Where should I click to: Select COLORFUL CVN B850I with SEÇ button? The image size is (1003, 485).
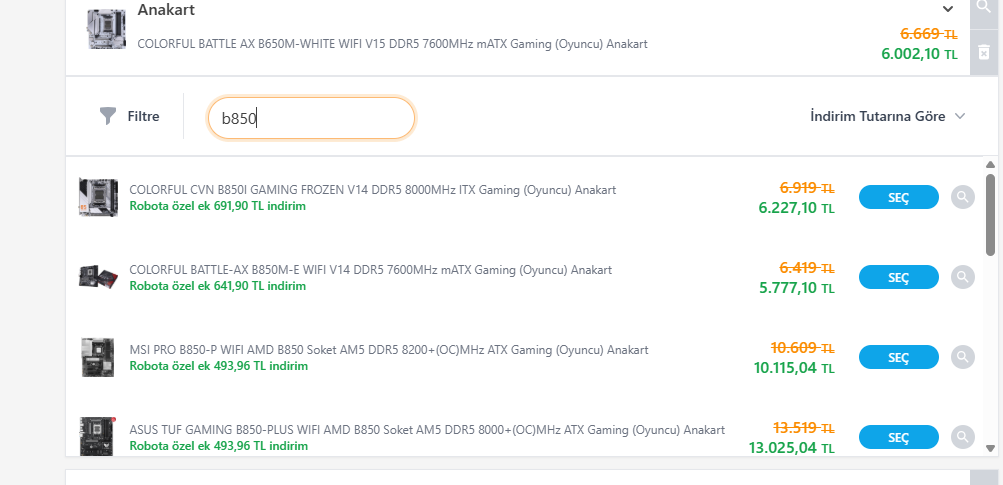899,197
